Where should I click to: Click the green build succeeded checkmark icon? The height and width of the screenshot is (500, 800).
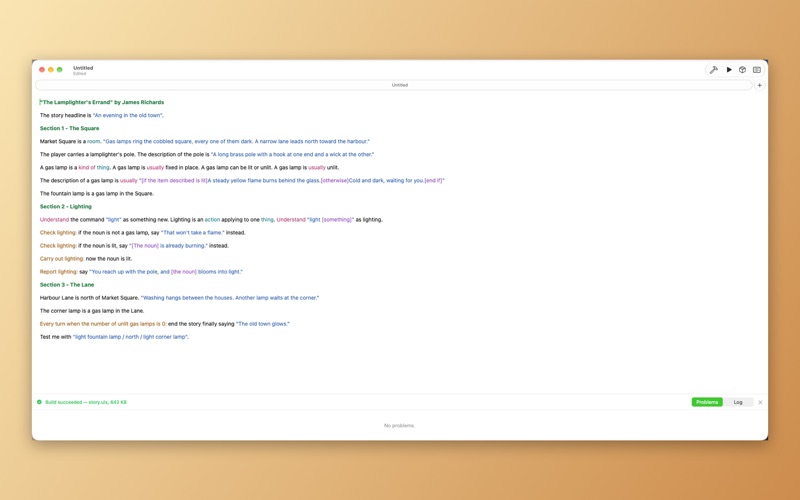39,402
